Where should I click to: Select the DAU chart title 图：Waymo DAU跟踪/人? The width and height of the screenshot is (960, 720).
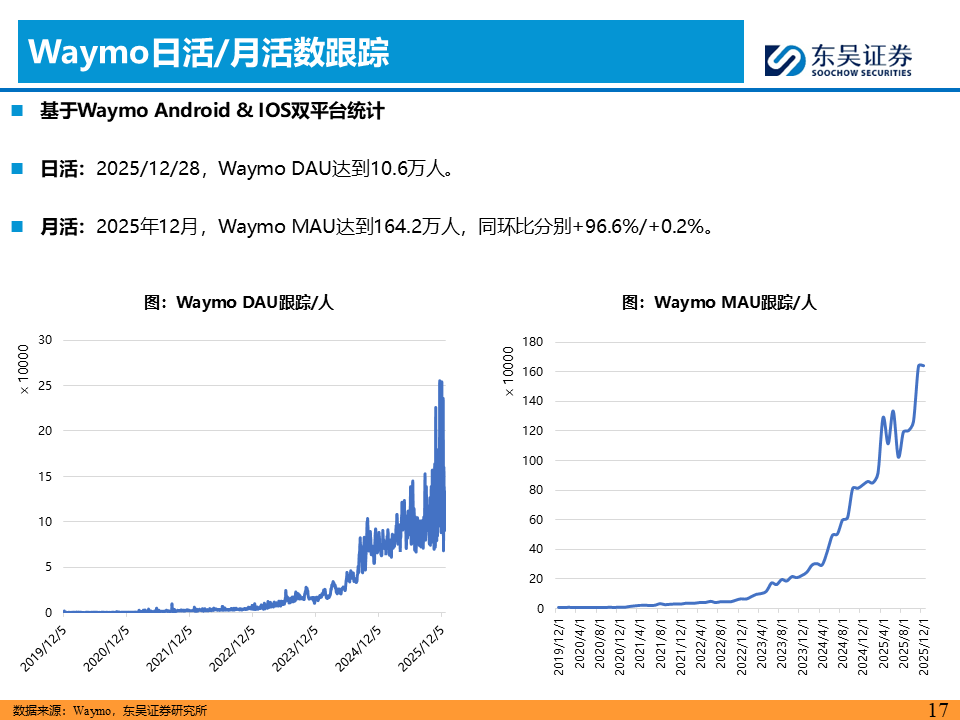238,302
